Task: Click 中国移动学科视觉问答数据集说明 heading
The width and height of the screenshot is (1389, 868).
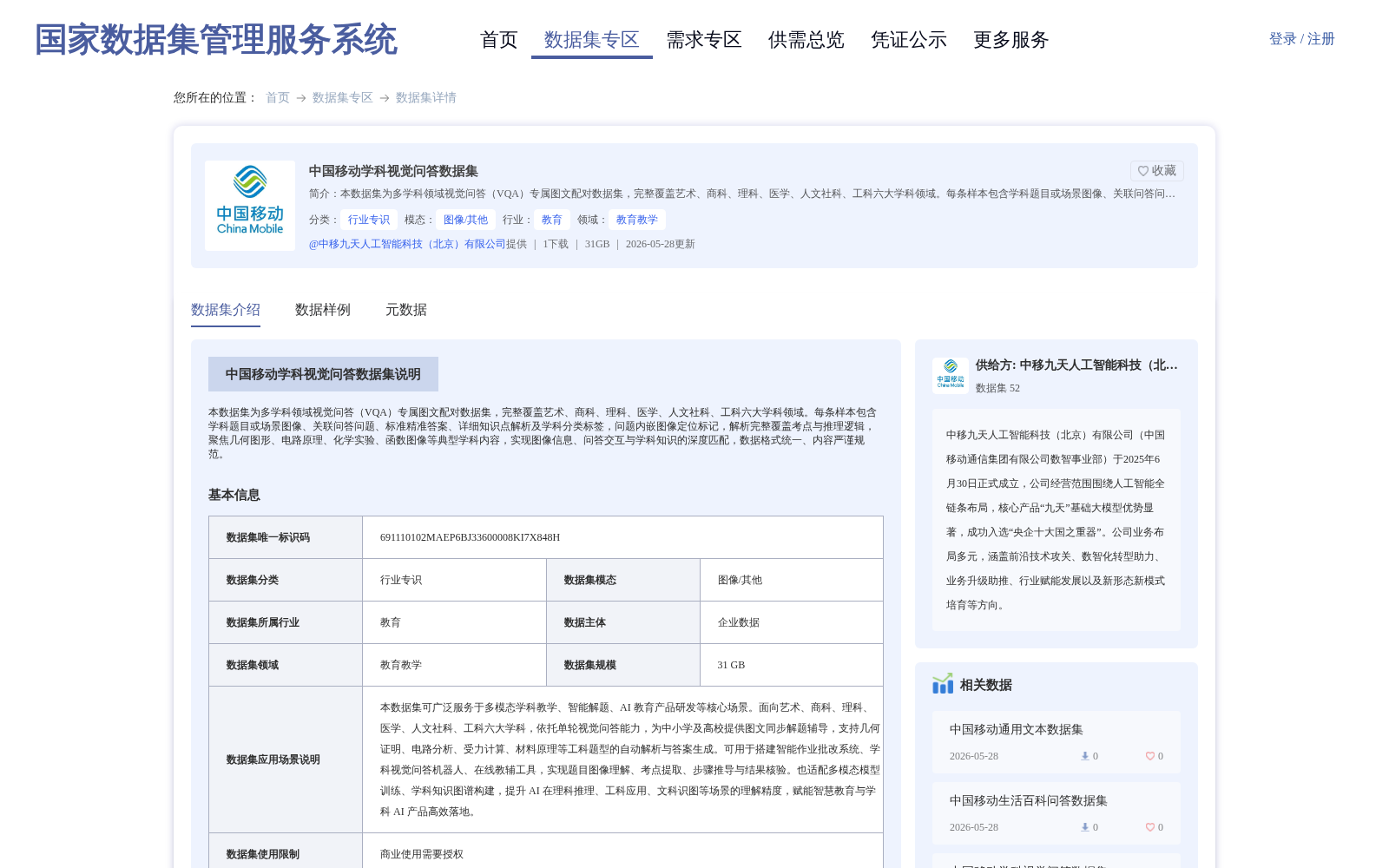Action: click(323, 374)
